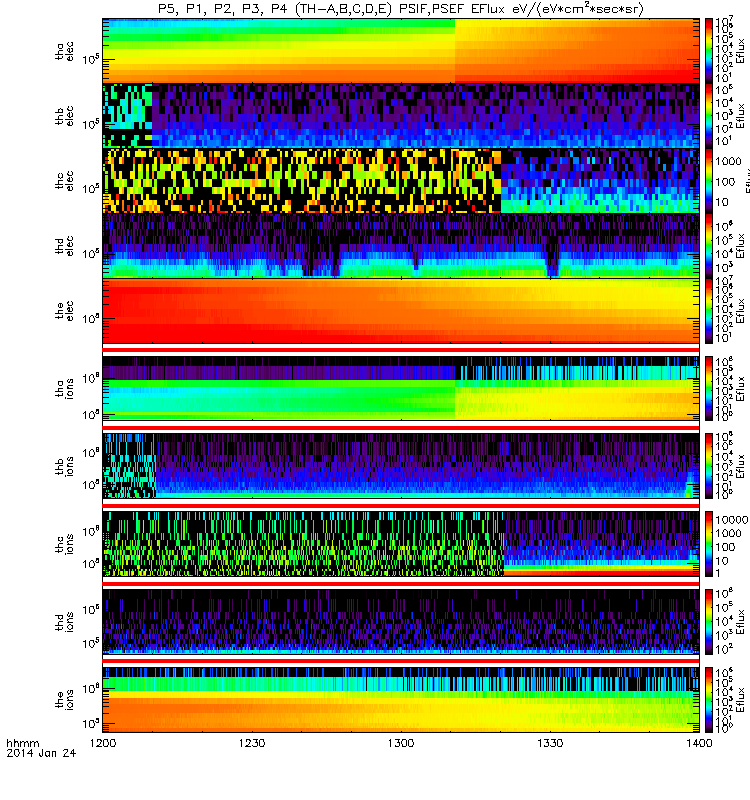Click the color bar next to thd elec panel
The image size is (750, 800).
pyautogui.click(x=709, y=245)
